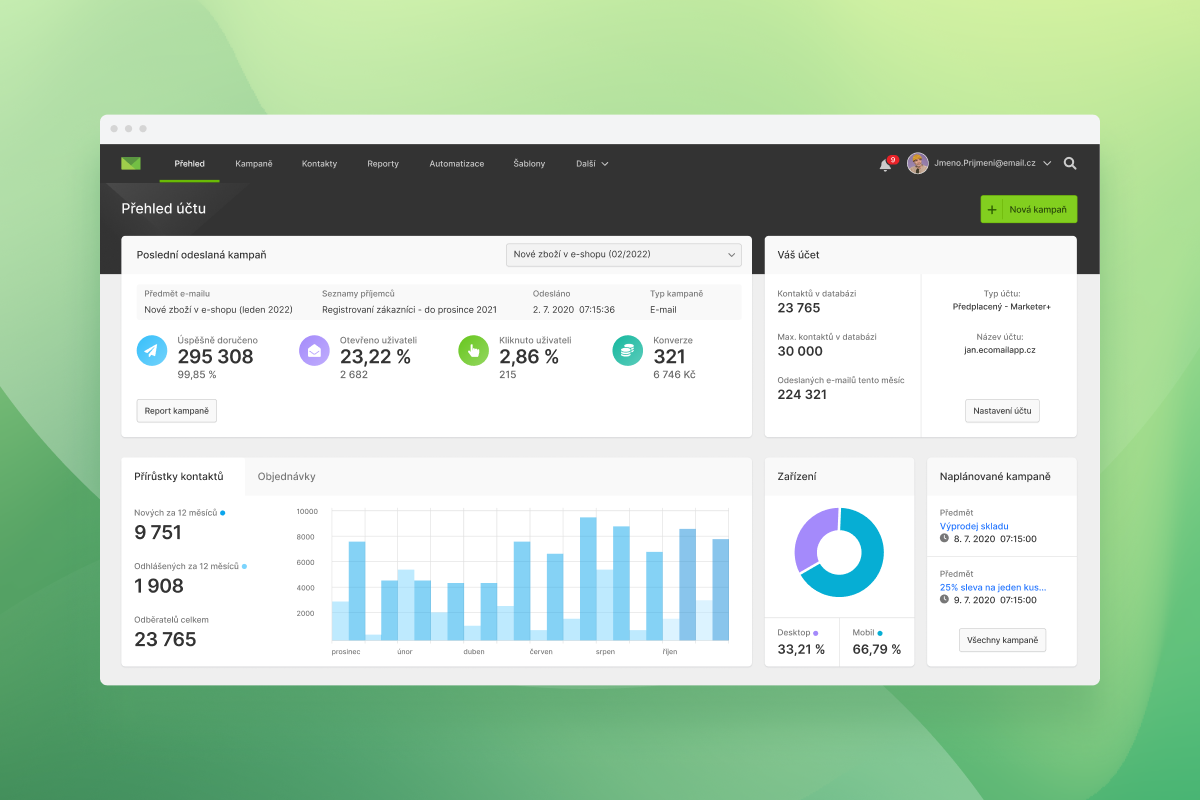Click the 66,79 % Mobil share

[x=877, y=649]
